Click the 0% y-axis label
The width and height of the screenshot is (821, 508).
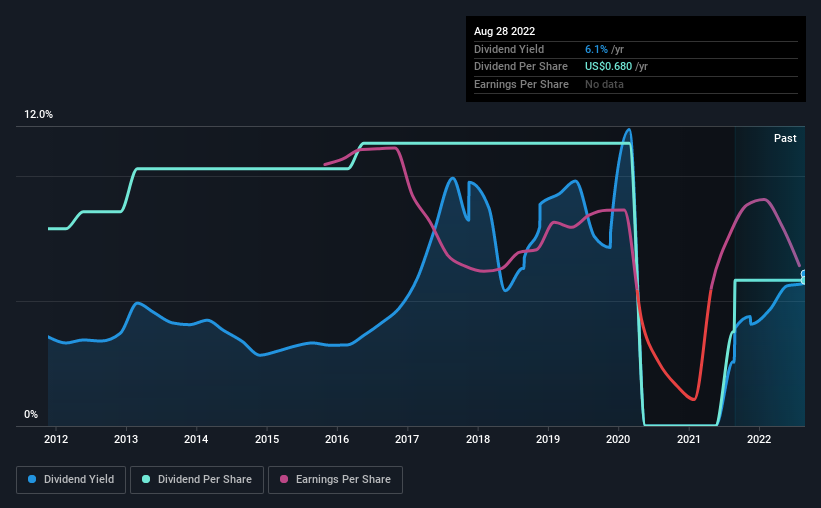click(x=31, y=414)
